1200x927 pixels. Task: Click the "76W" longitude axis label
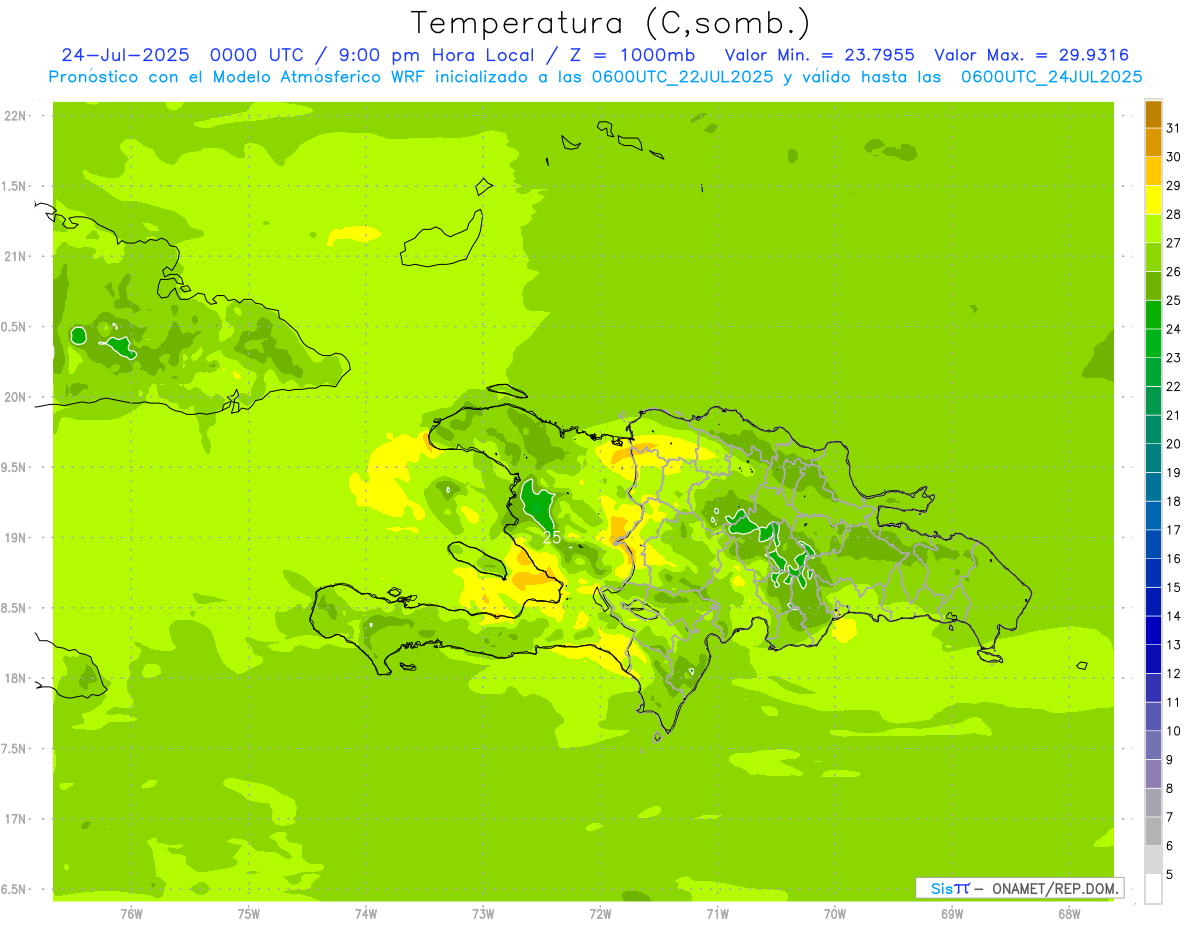[x=132, y=914]
